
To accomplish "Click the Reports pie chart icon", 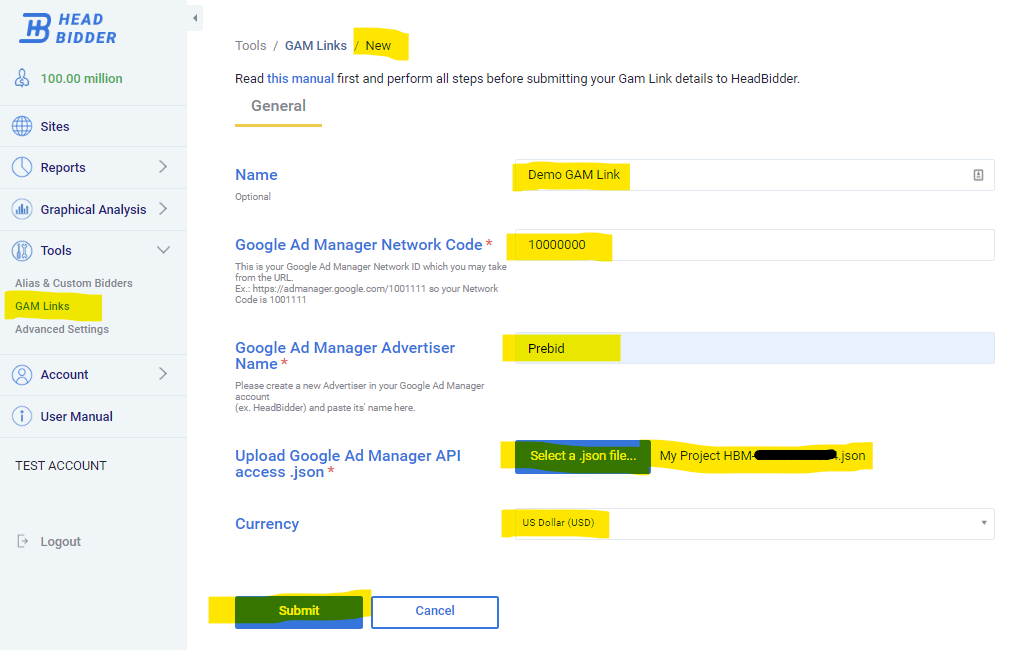I will (x=22, y=168).
